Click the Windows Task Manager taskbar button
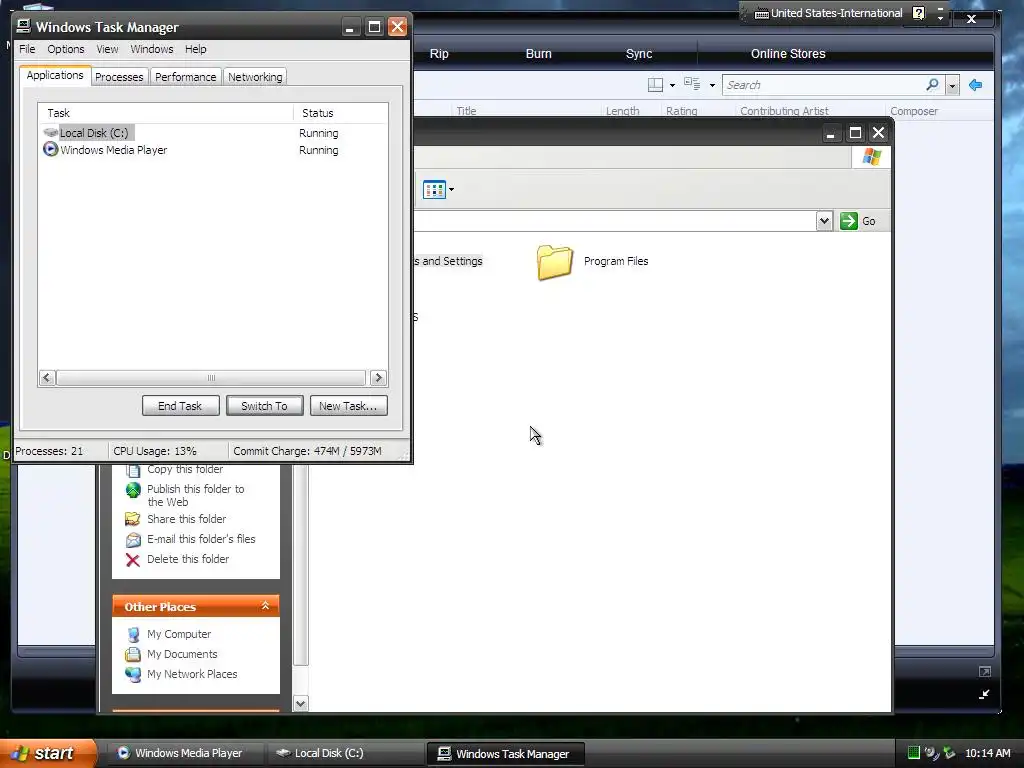Screen dimensions: 1024x768 pyautogui.click(x=506, y=754)
